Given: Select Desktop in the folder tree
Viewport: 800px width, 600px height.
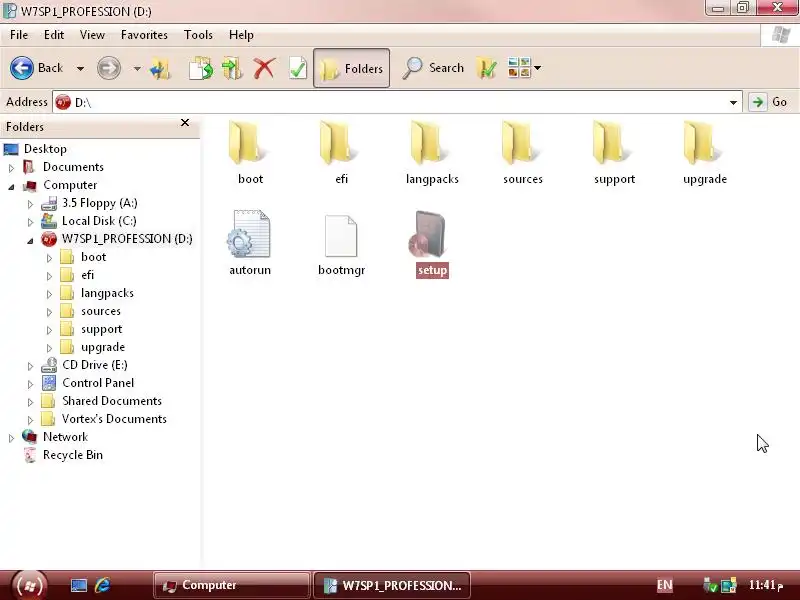Looking at the screenshot, I should tap(45, 149).
